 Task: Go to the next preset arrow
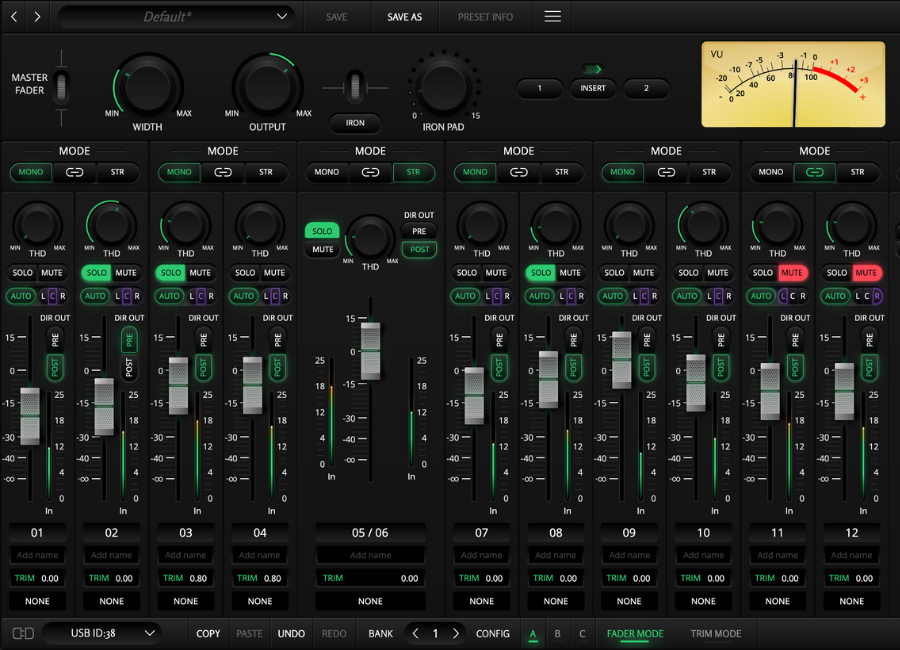38,17
